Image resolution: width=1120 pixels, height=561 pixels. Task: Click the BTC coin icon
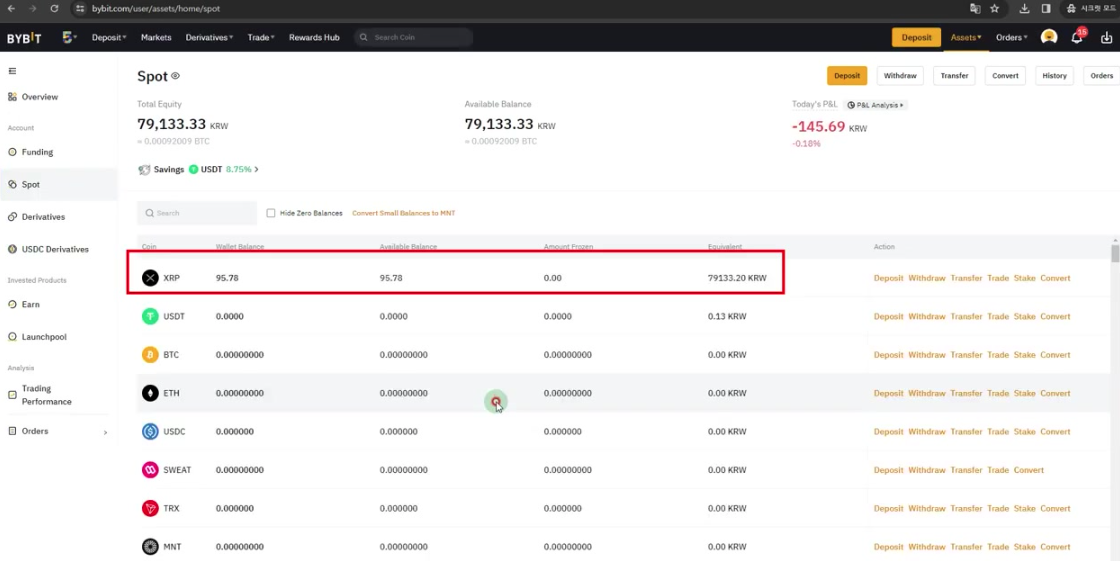150,354
